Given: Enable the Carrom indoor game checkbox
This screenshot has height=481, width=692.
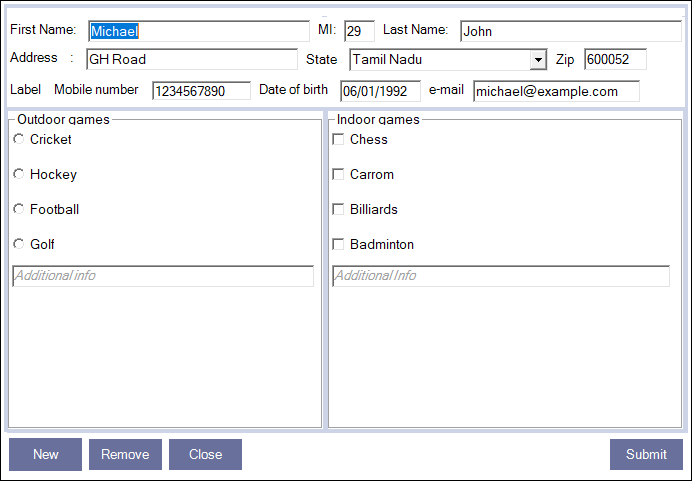Looking at the screenshot, I should (x=338, y=175).
